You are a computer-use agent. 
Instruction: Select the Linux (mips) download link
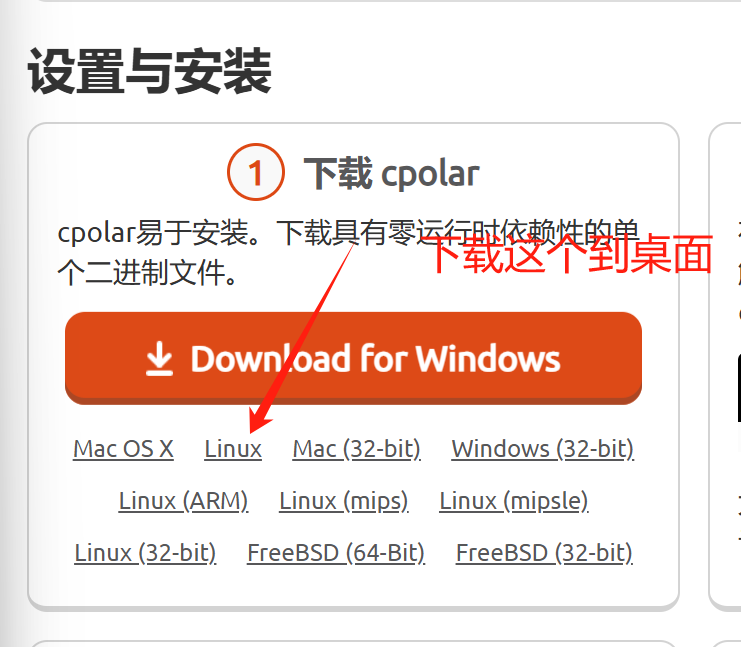[x=344, y=501]
